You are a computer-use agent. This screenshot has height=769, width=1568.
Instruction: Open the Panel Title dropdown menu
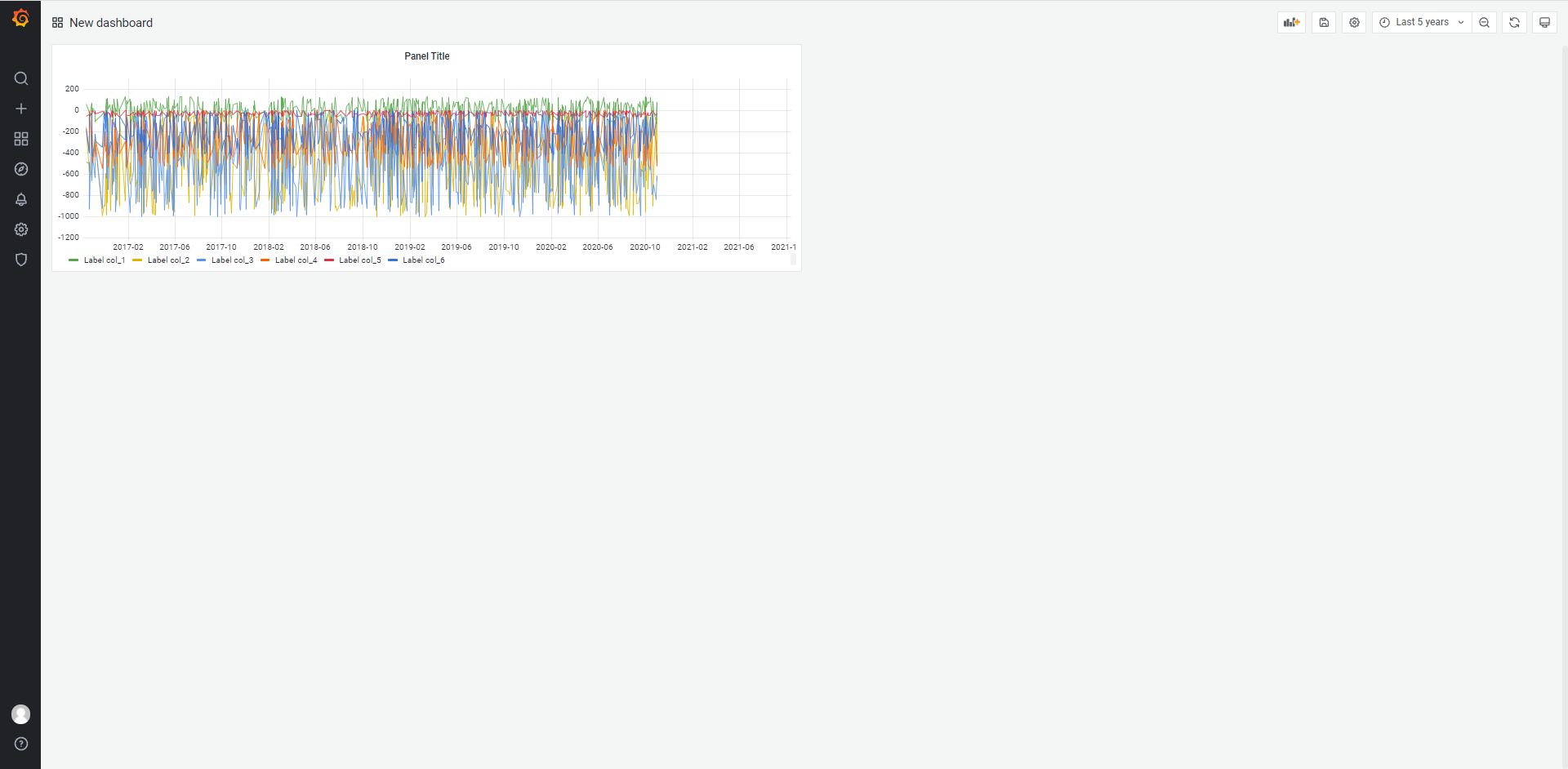pos(426,56)
